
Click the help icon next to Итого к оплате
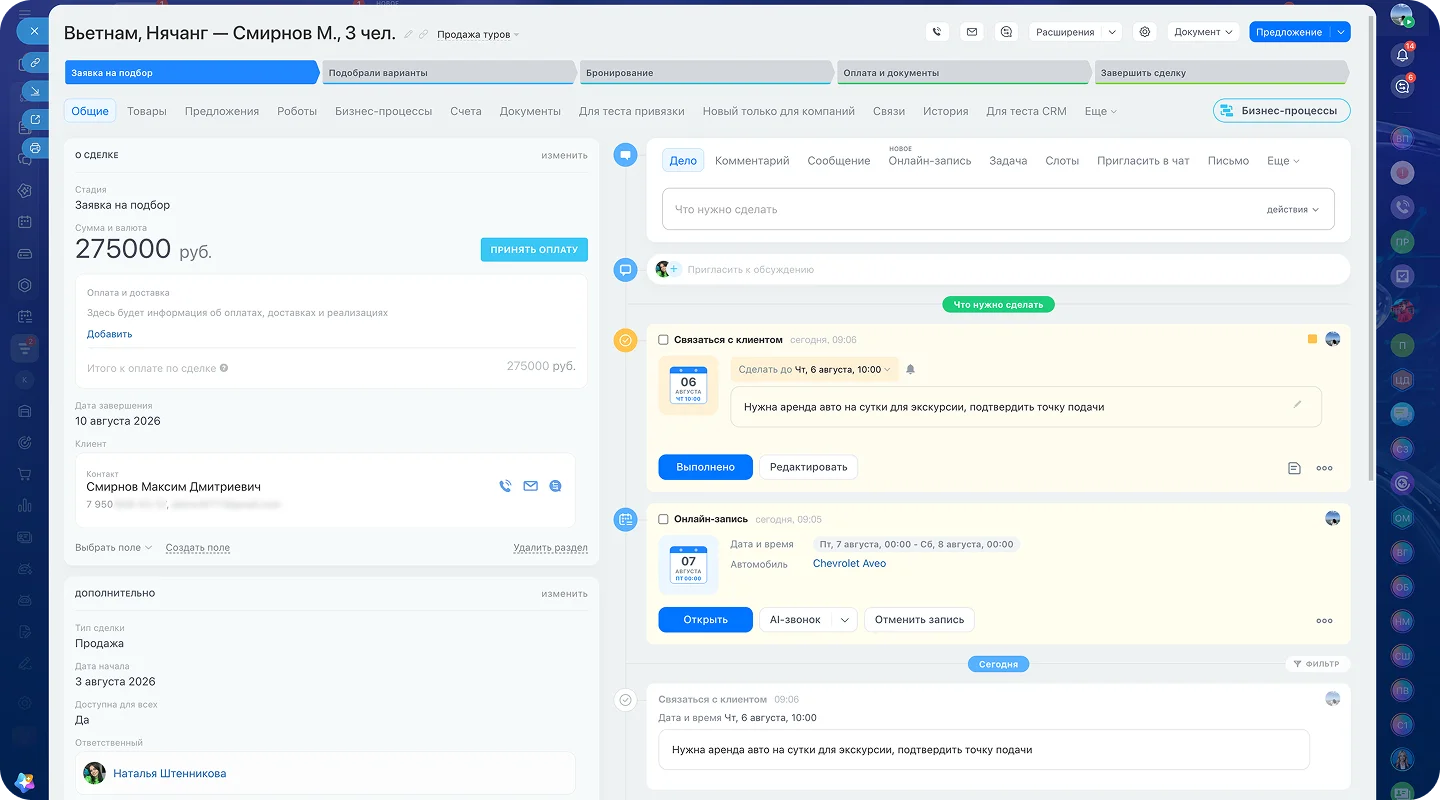point(224,368)
